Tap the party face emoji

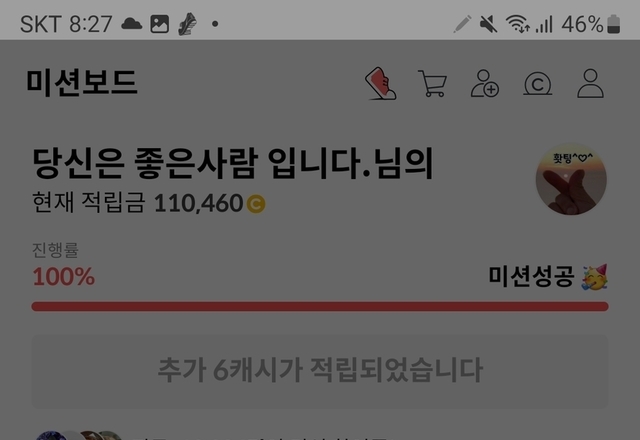click(x=595, y=277)
